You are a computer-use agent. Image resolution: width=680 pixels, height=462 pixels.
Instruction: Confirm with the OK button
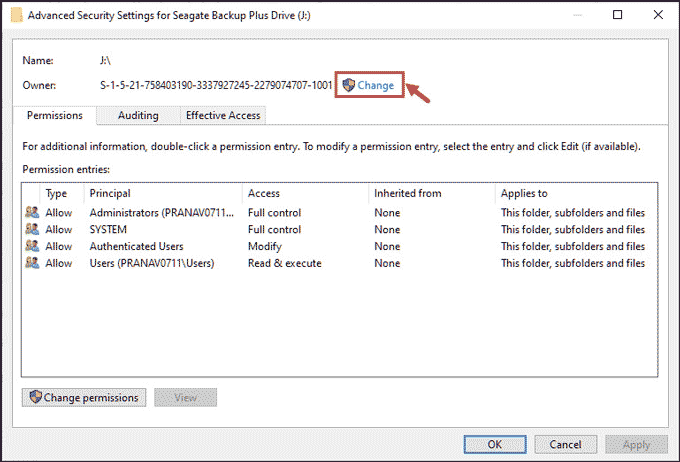point(495,444)
